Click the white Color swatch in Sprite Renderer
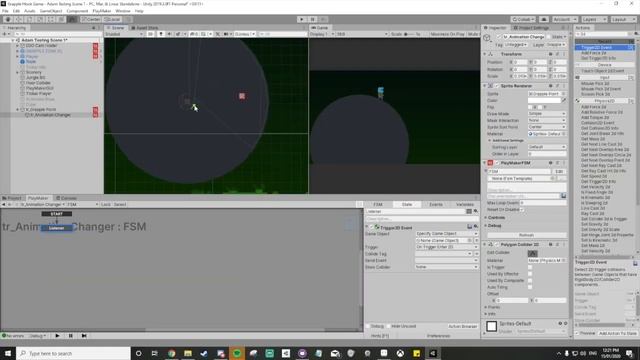Screen dimensions: 640x360 pyautogui.click(x=544, y=100)
